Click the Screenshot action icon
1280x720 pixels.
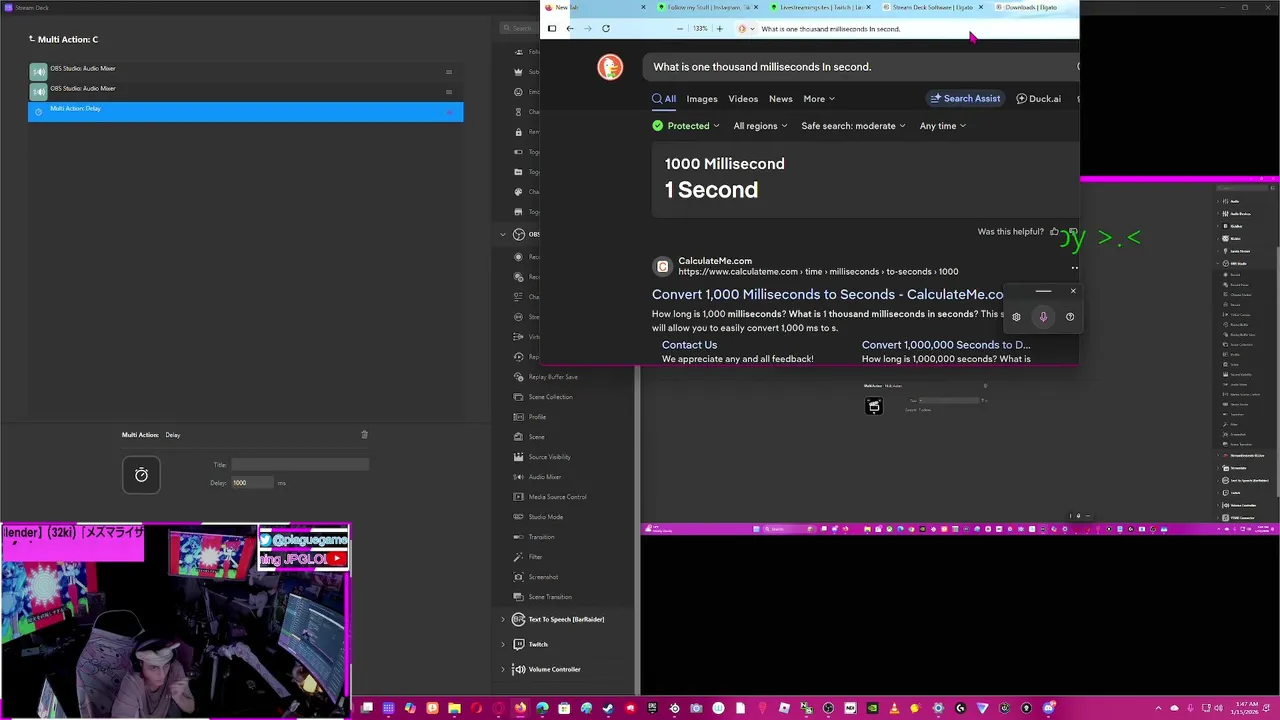(518, 577)
